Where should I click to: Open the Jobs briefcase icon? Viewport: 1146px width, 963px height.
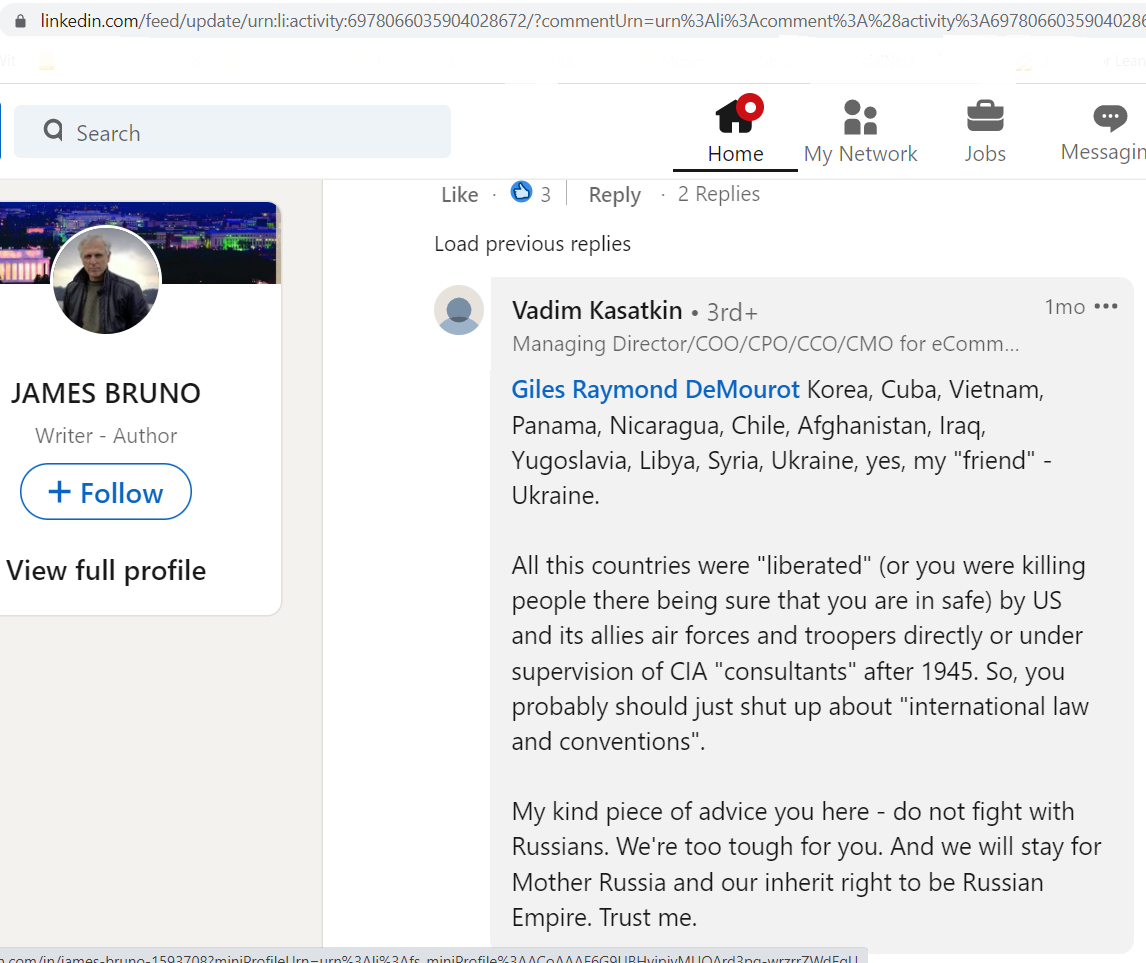(985, 115)
